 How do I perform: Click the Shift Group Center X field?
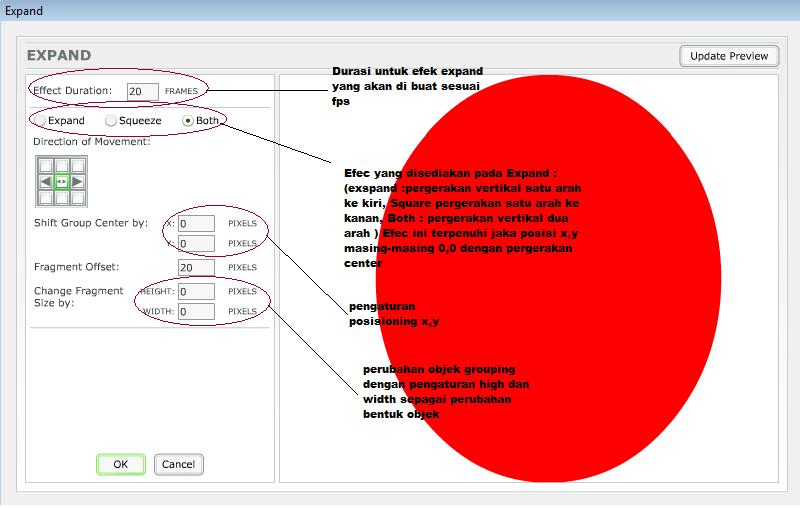click(x=196, y=223)
